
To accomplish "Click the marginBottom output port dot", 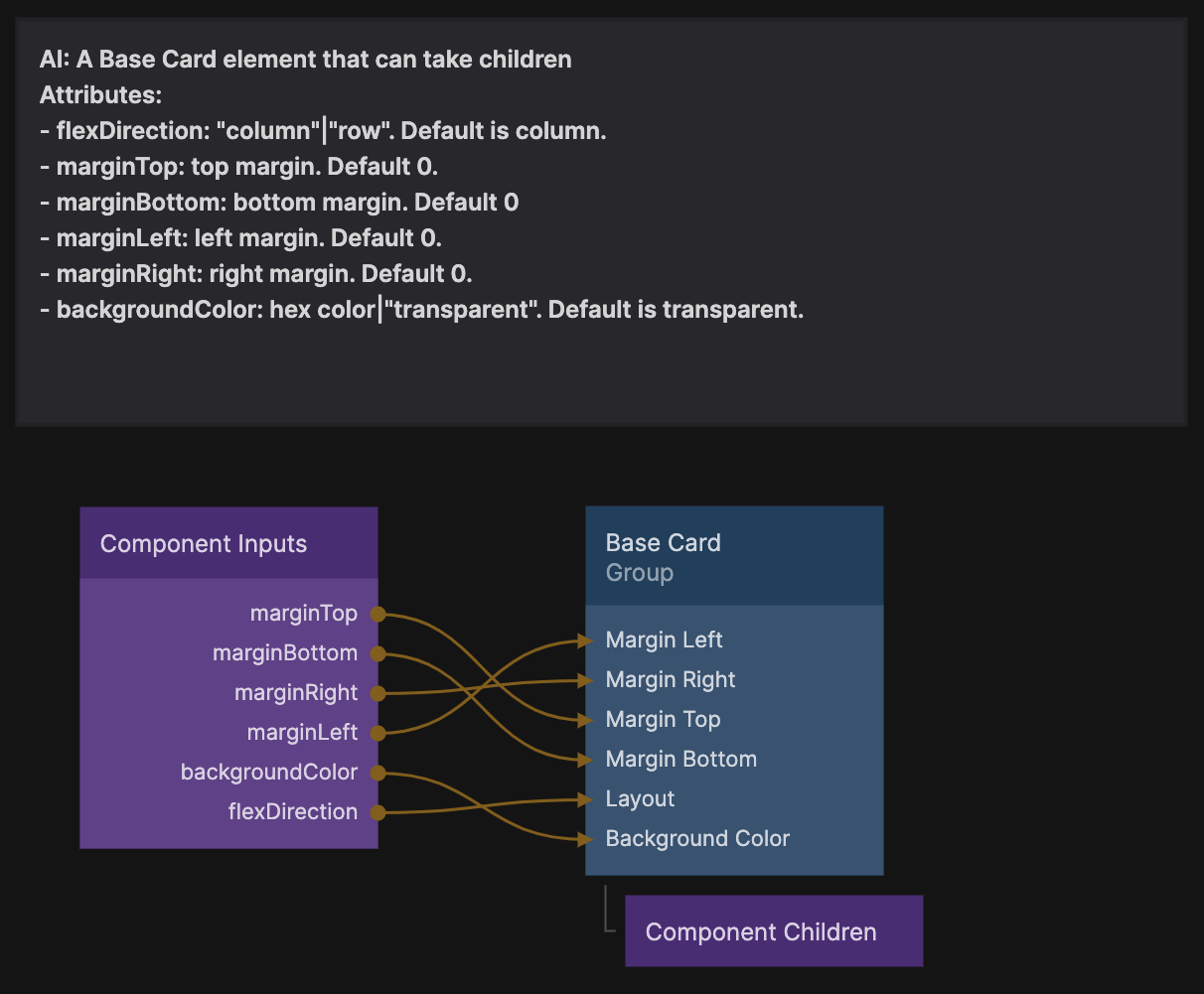I will [x=377, y=653].
